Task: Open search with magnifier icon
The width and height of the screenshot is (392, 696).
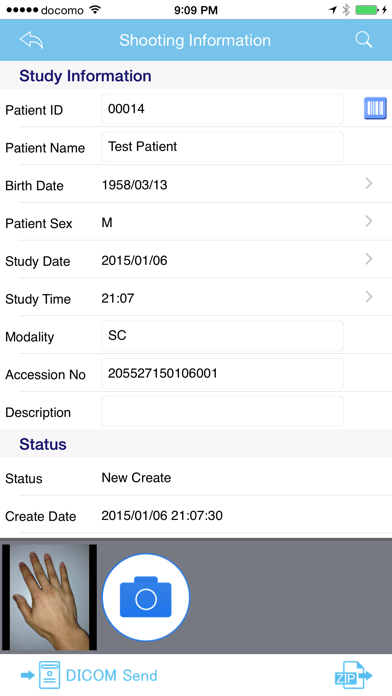Action: pyautogui.click(x=364, y=40)
